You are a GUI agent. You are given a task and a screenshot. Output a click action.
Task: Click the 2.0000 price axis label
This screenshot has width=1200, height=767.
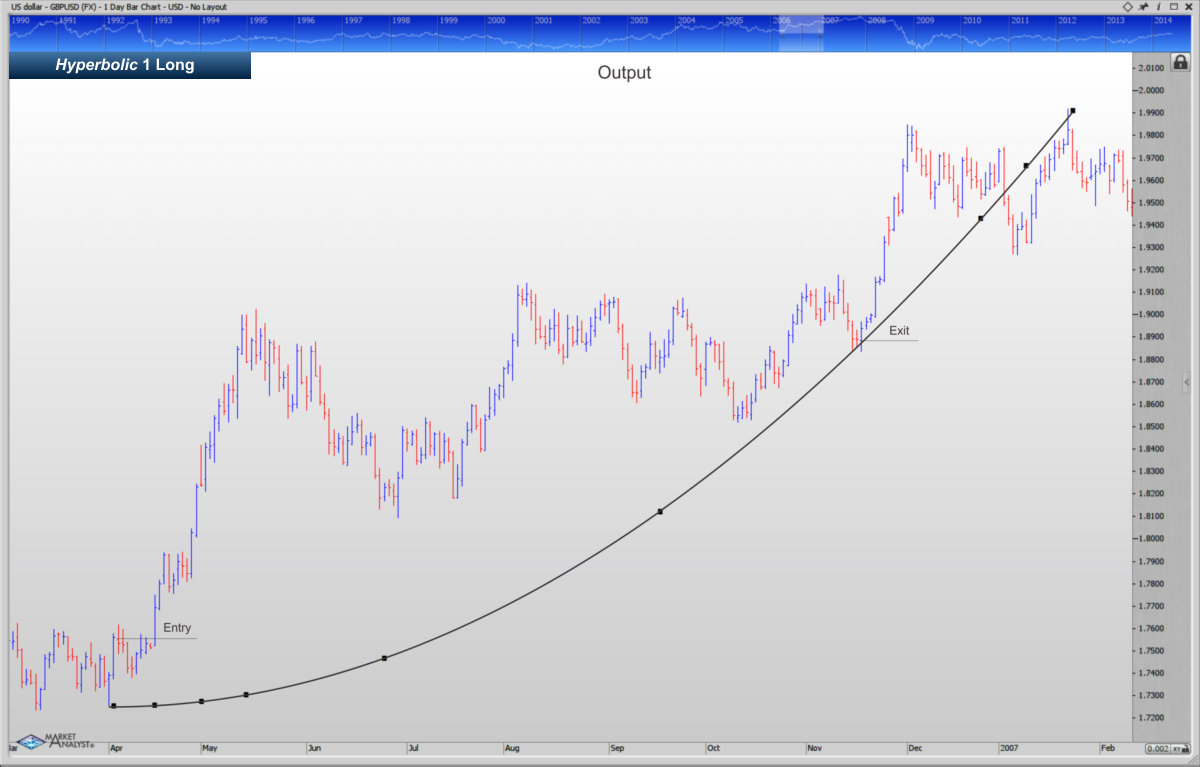(x=1150, y=90)
